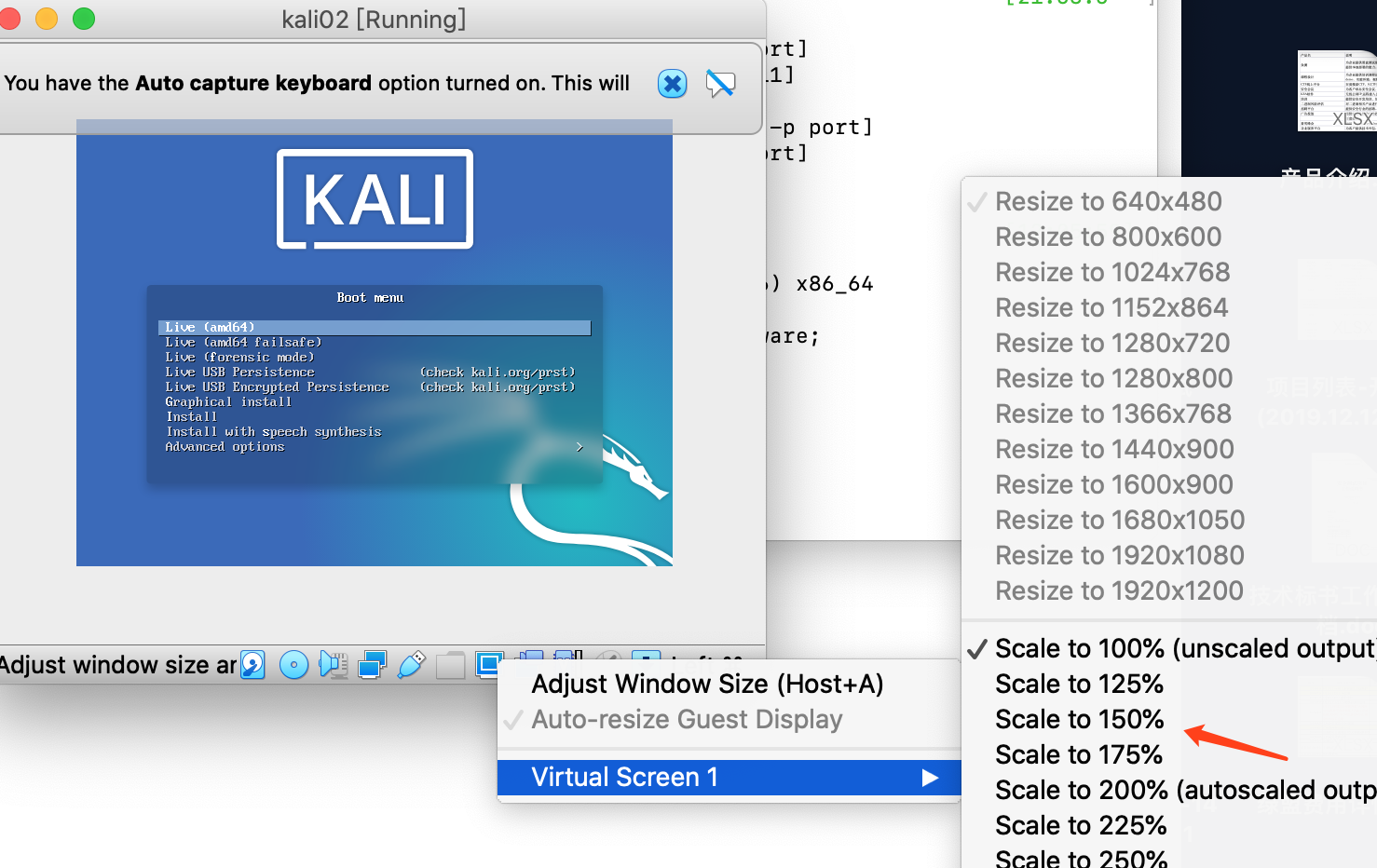Click '-p port]' text in terminal window
This screenshot has width=1377, height=868.
(x=822, y=127)
